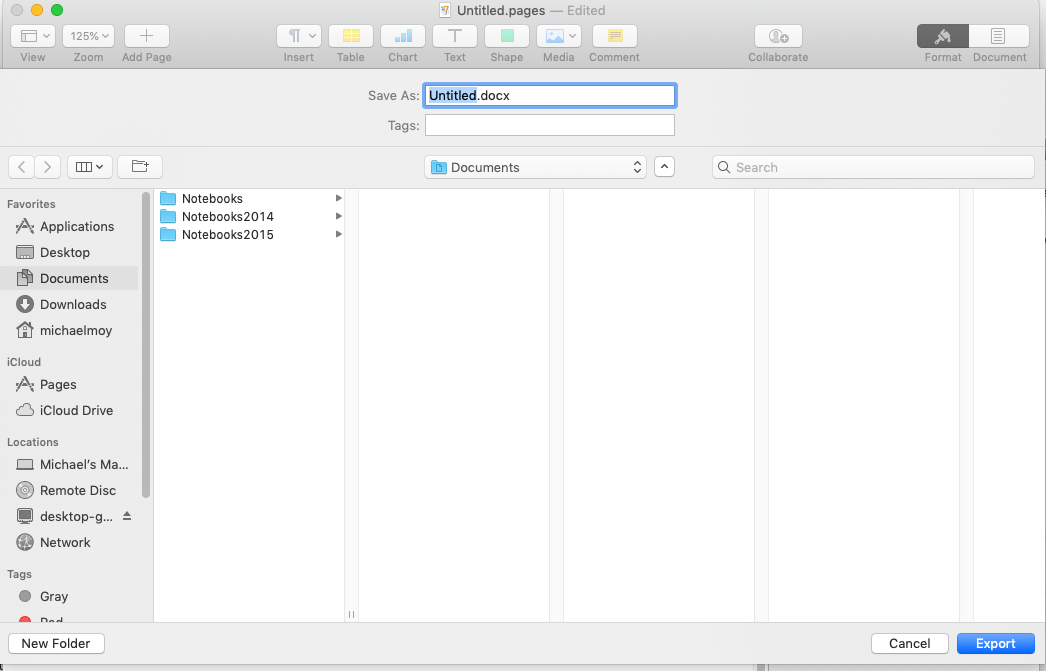The height and width of the screenshot is (671, 1046).
Task: Click the Cancel button
Action: 909,643
